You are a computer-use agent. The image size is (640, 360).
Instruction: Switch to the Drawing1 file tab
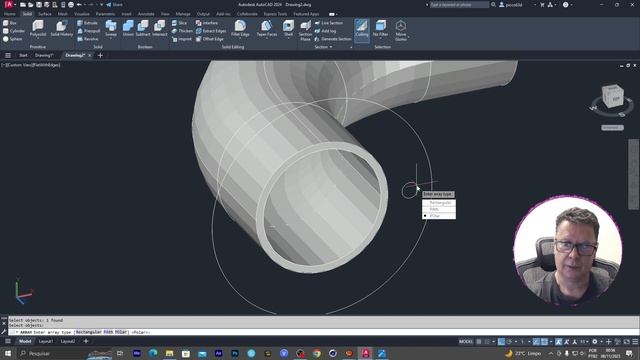pyautogui.click(x=44, y=55)
